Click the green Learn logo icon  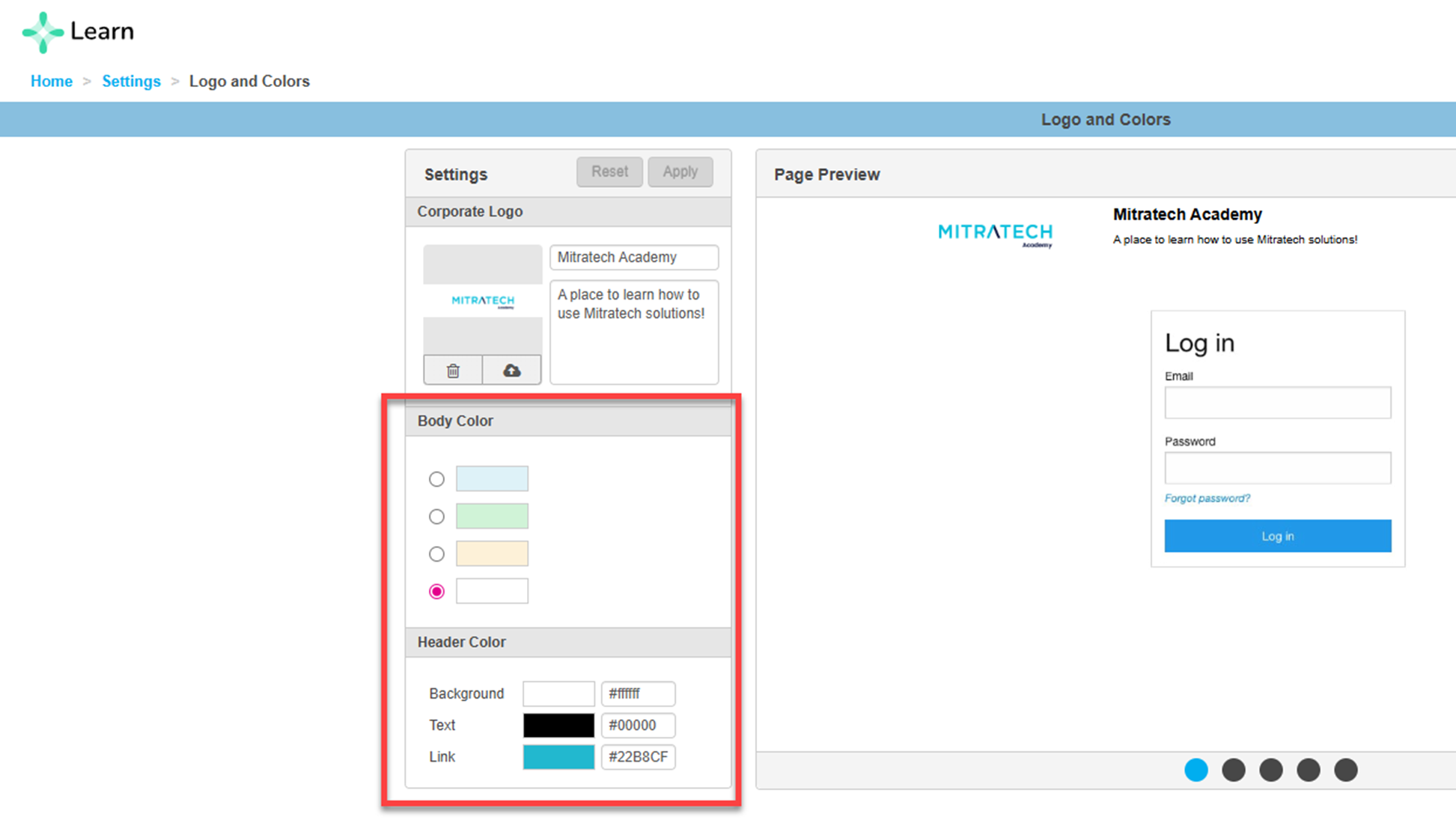click(x=43, y=32)
